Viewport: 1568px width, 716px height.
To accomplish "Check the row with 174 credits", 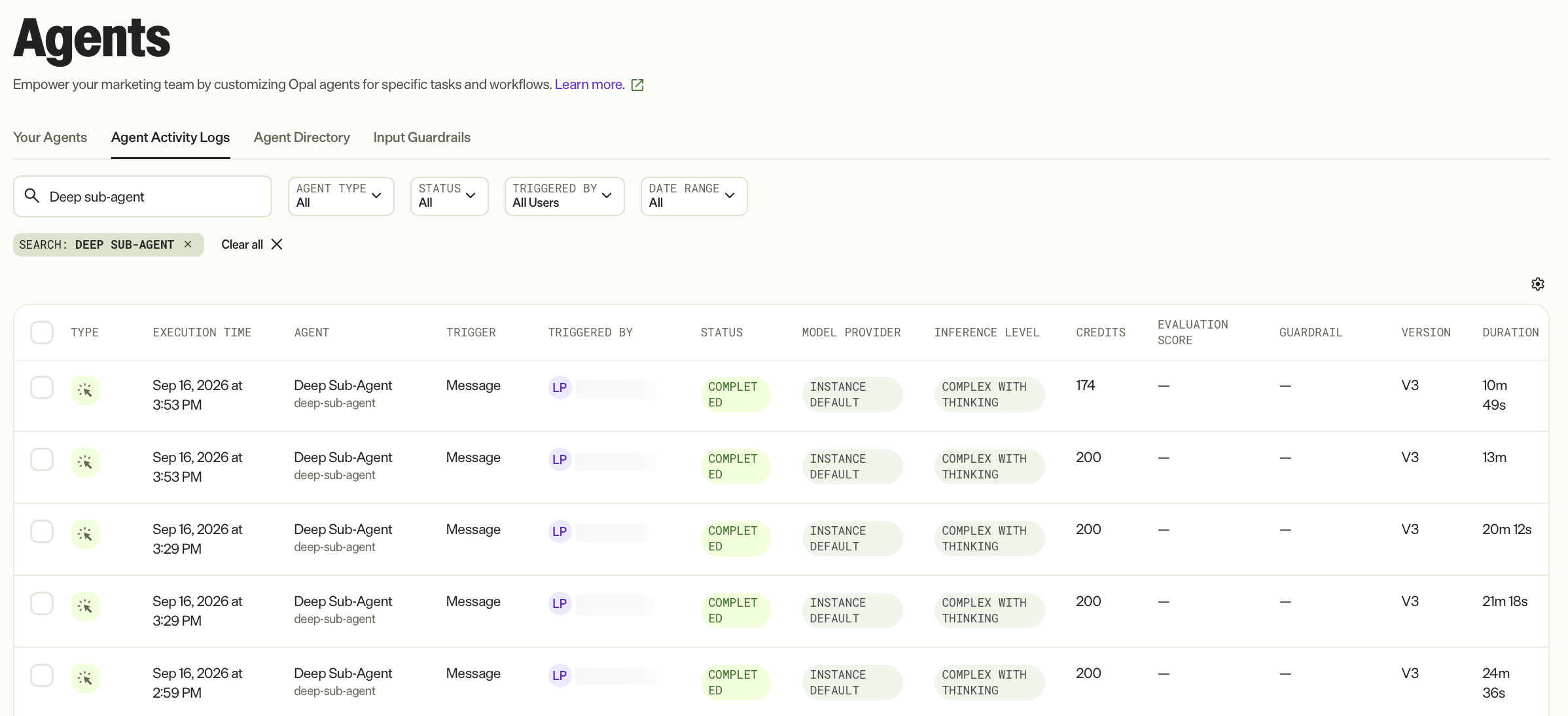I will click(42, 387).
